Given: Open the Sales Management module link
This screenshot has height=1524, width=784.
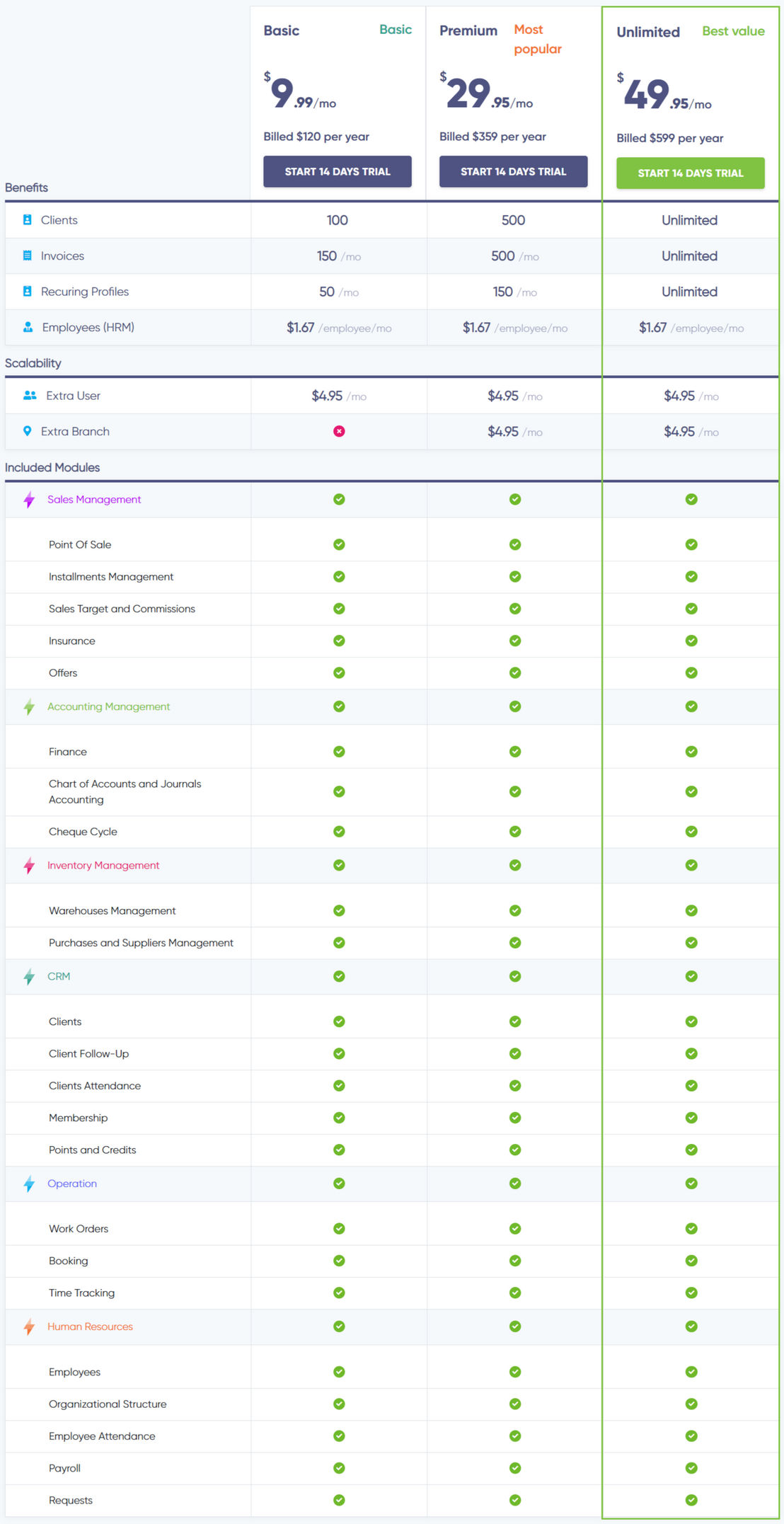Looking at the screenshot, I should point(94,499).
